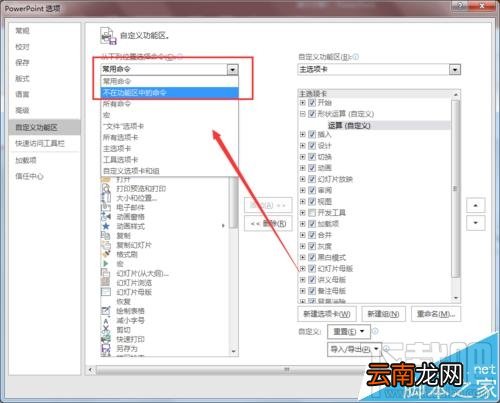Click the icon beside 幻灯片母版 in commands list
The image size is (500, 403).
tap(106, 292)
